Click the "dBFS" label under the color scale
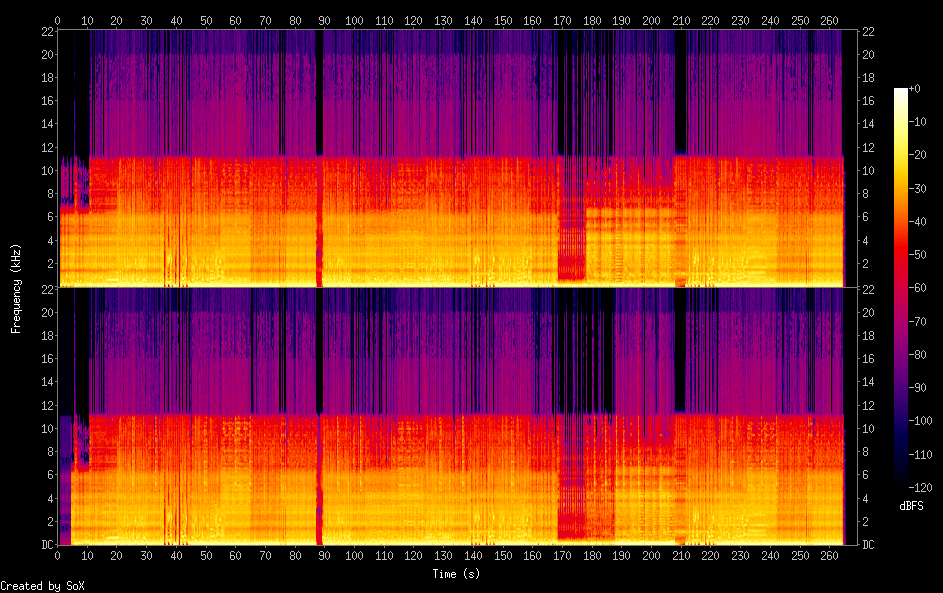 (911, 506)
